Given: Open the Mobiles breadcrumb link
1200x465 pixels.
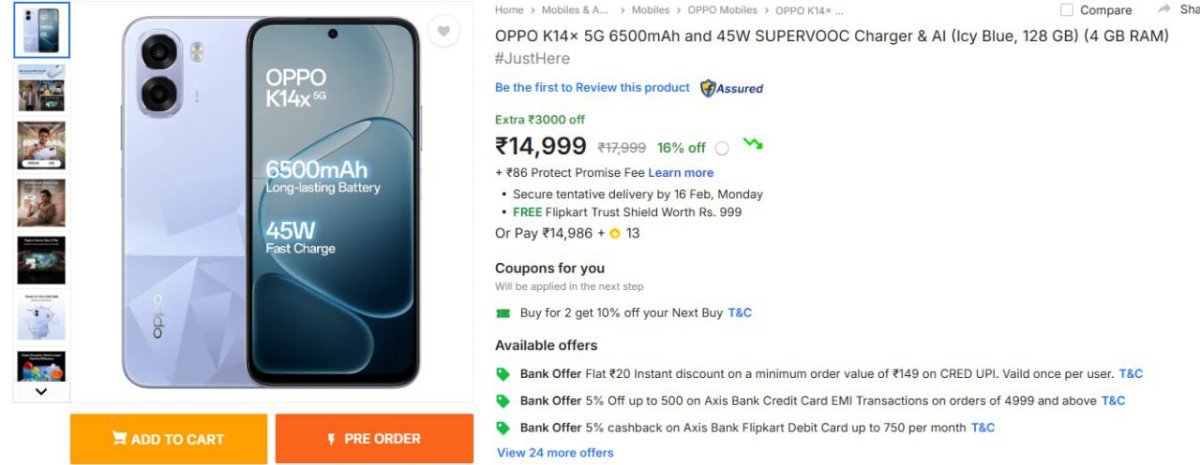Looking at the screenshot, I should tap(650, 10).
